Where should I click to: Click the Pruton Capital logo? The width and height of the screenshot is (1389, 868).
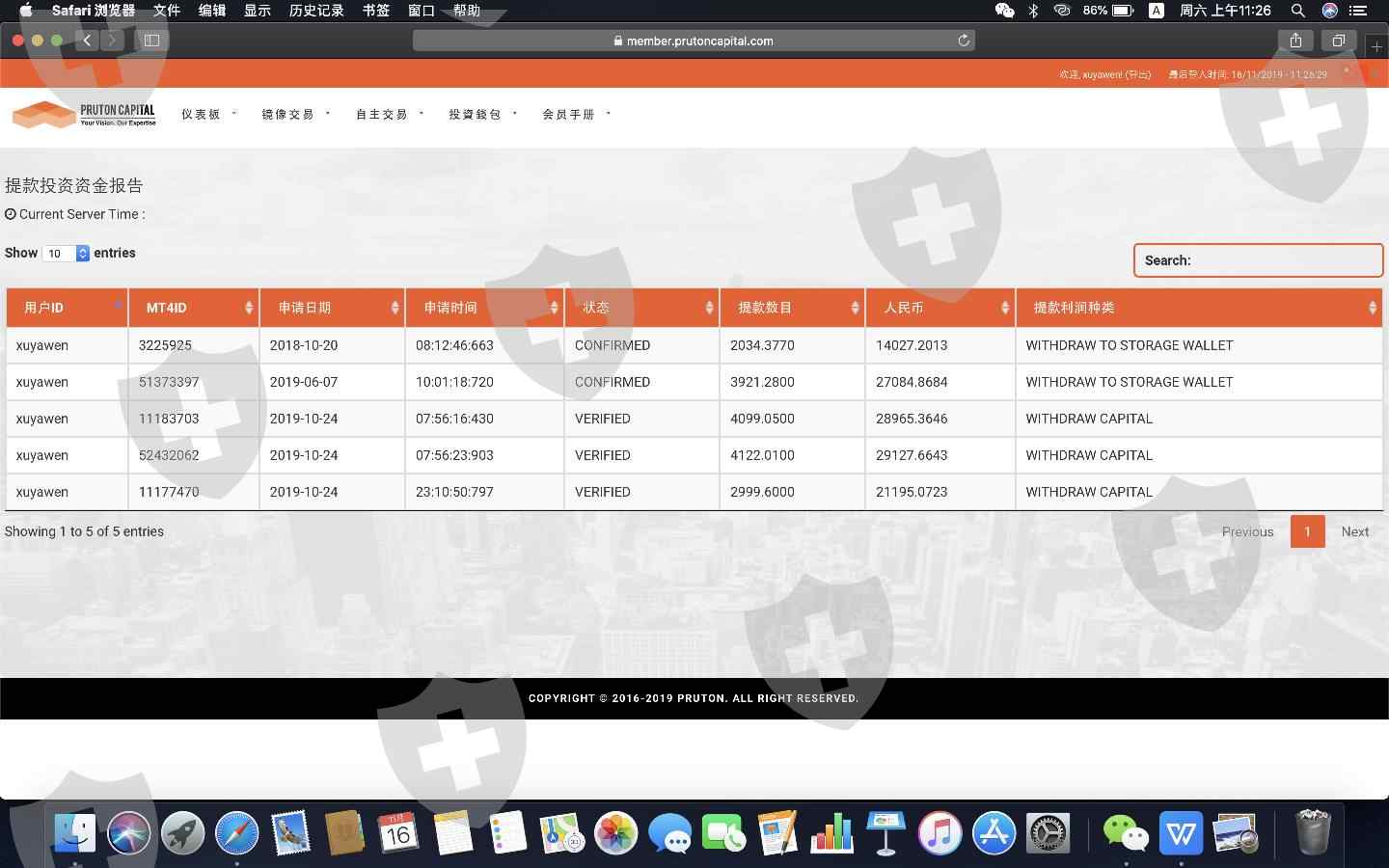click(x=84, y=115)
